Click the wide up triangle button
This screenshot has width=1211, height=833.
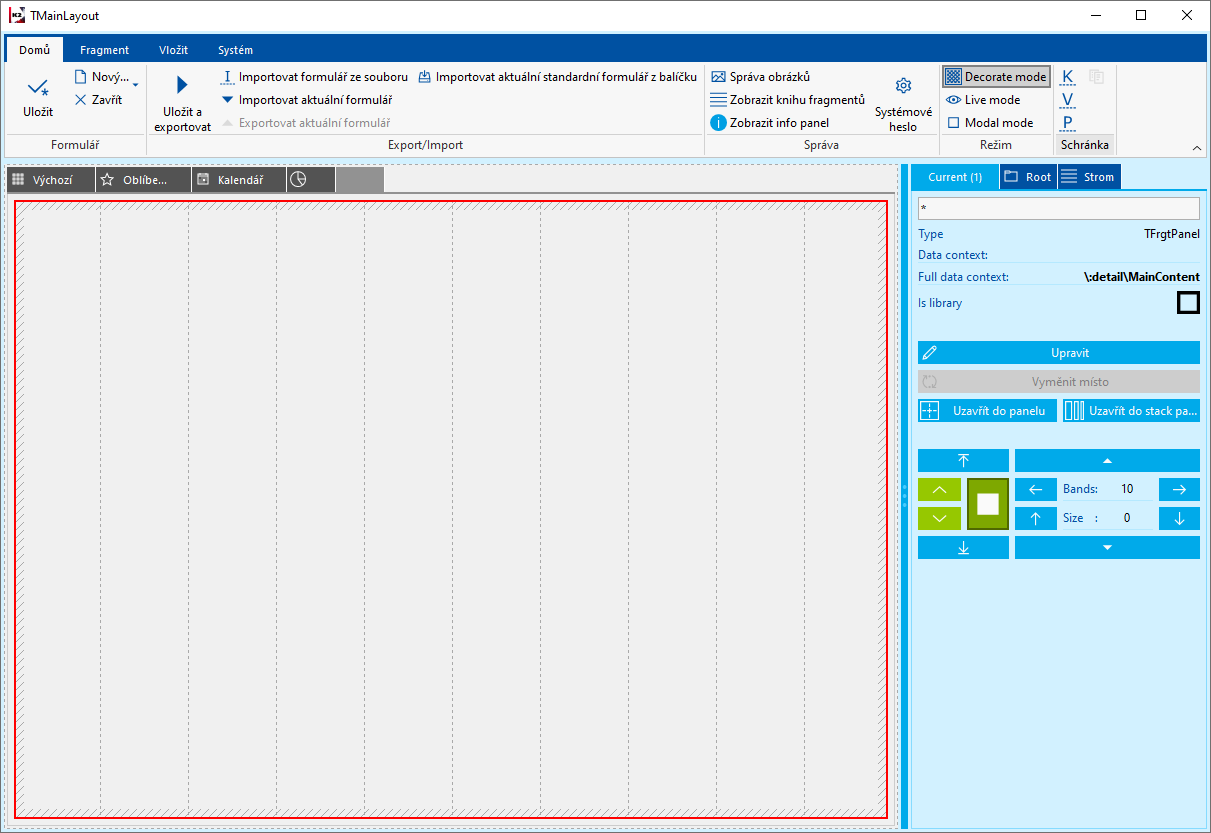[1107, 460]
